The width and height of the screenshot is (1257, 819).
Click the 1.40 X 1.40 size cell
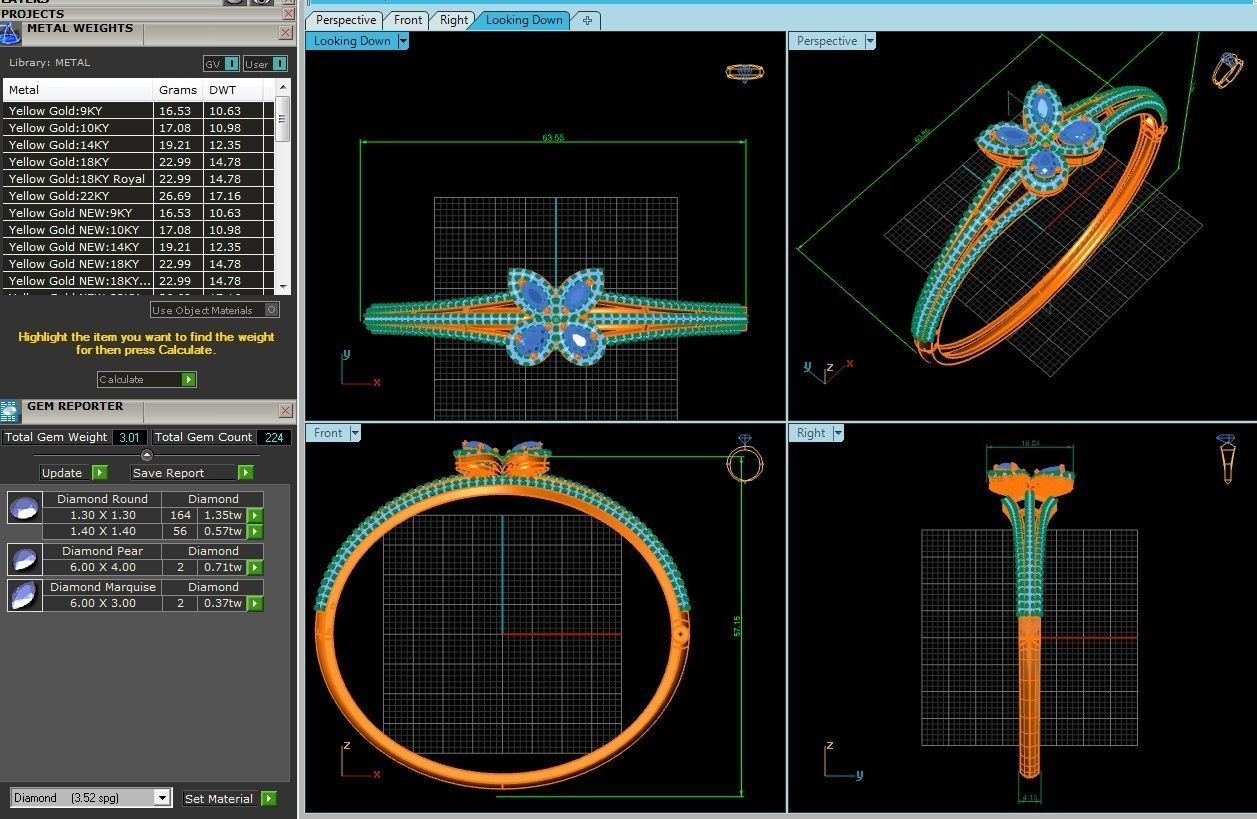click(103, 532)
